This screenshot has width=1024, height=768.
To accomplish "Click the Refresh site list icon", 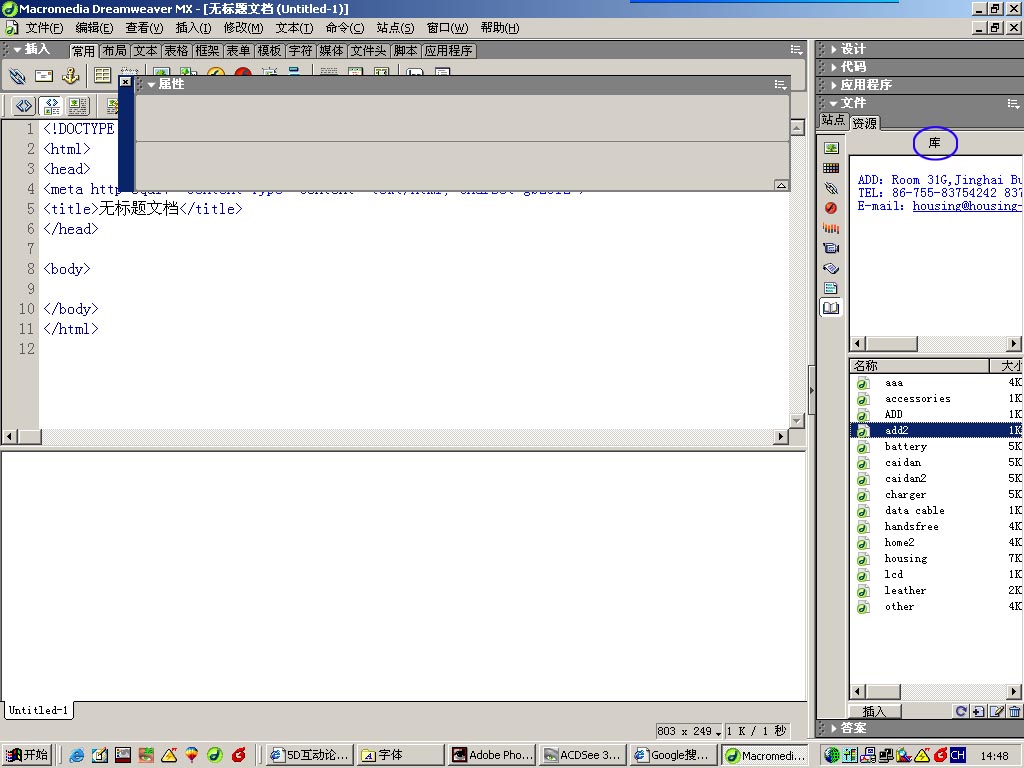I will 961,712.
